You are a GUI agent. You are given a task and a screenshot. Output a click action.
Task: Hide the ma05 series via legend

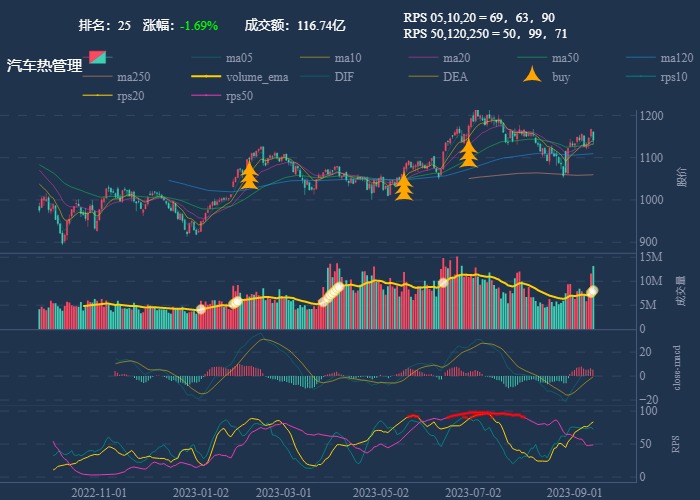click(239, 58)
